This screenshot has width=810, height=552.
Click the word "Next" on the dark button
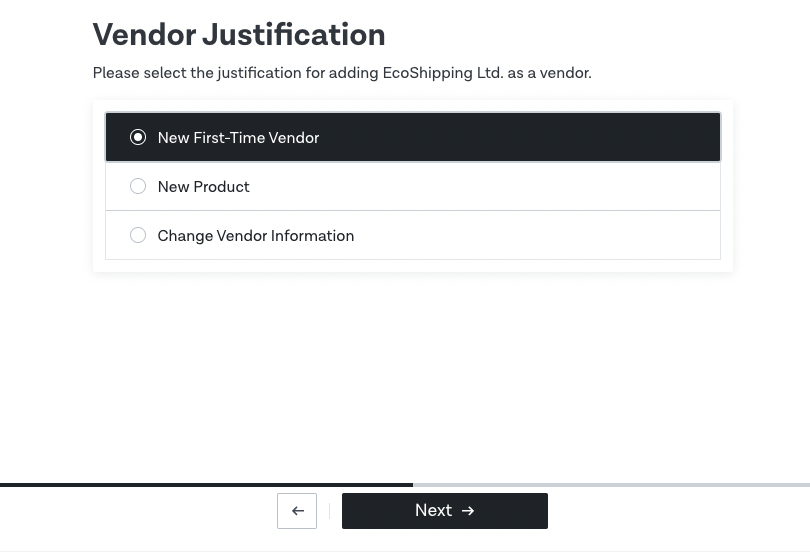433,511
